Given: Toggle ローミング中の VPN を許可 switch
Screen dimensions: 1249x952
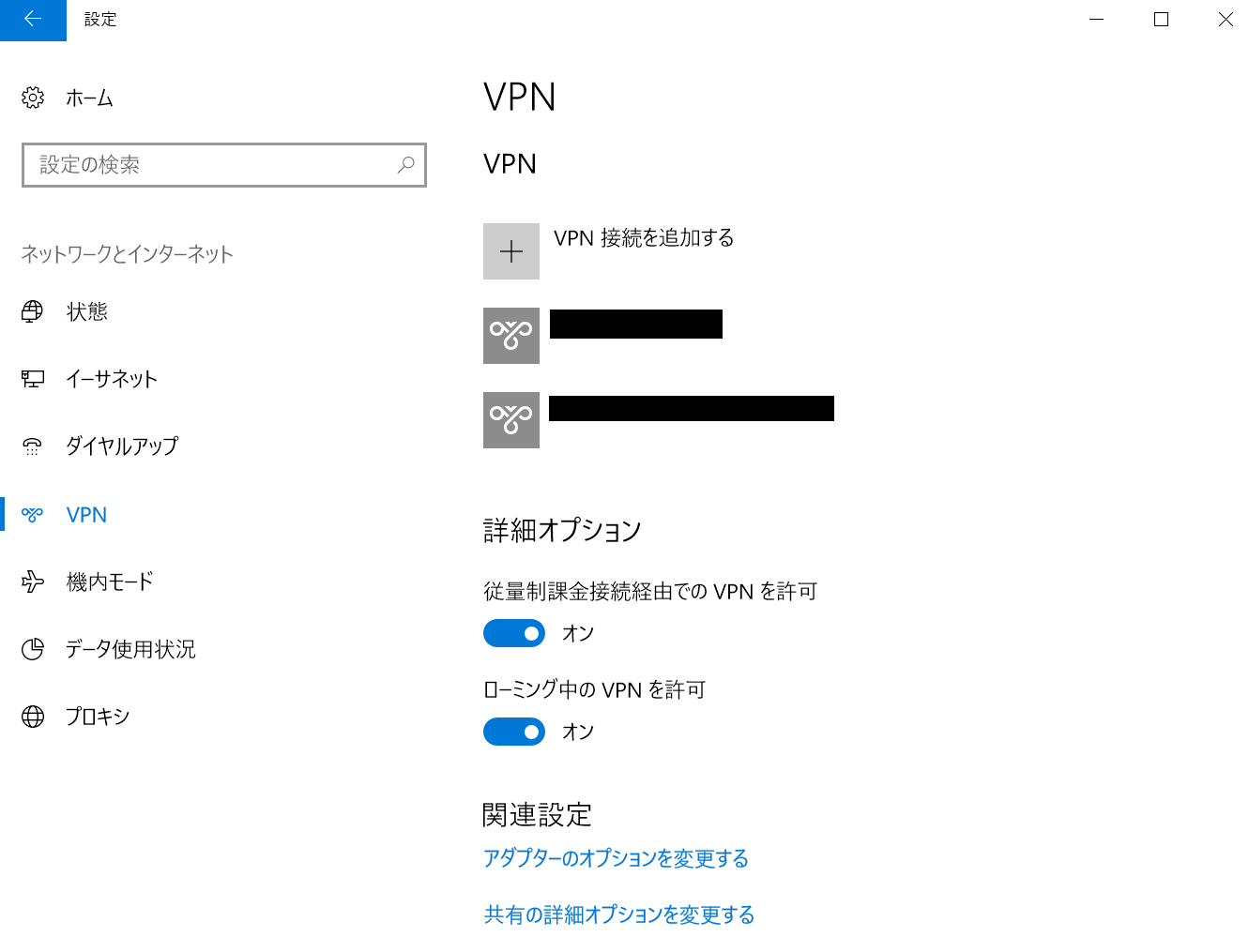Looking at the screenshot, I should point(514,732).
